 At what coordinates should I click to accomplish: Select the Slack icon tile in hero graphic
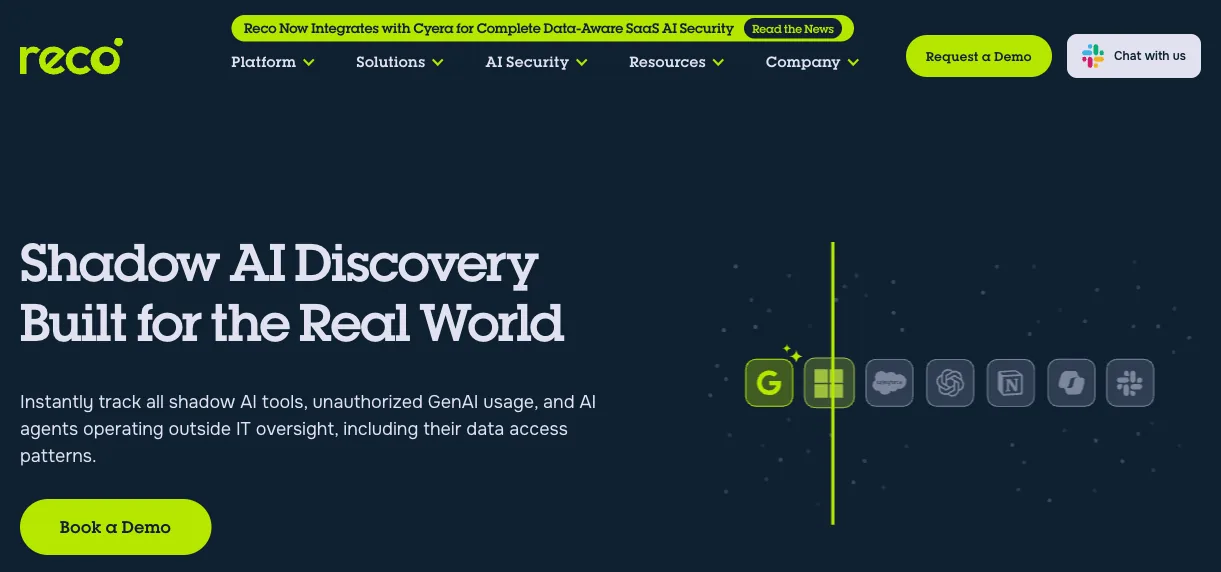click(x=1131, y=383)
